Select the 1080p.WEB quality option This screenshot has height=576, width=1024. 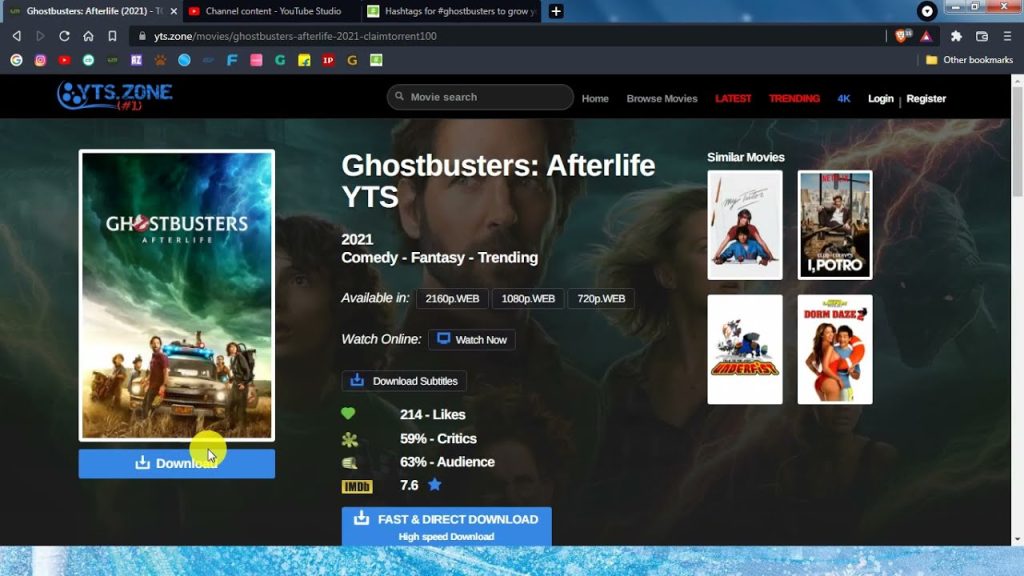click(527, 298)
